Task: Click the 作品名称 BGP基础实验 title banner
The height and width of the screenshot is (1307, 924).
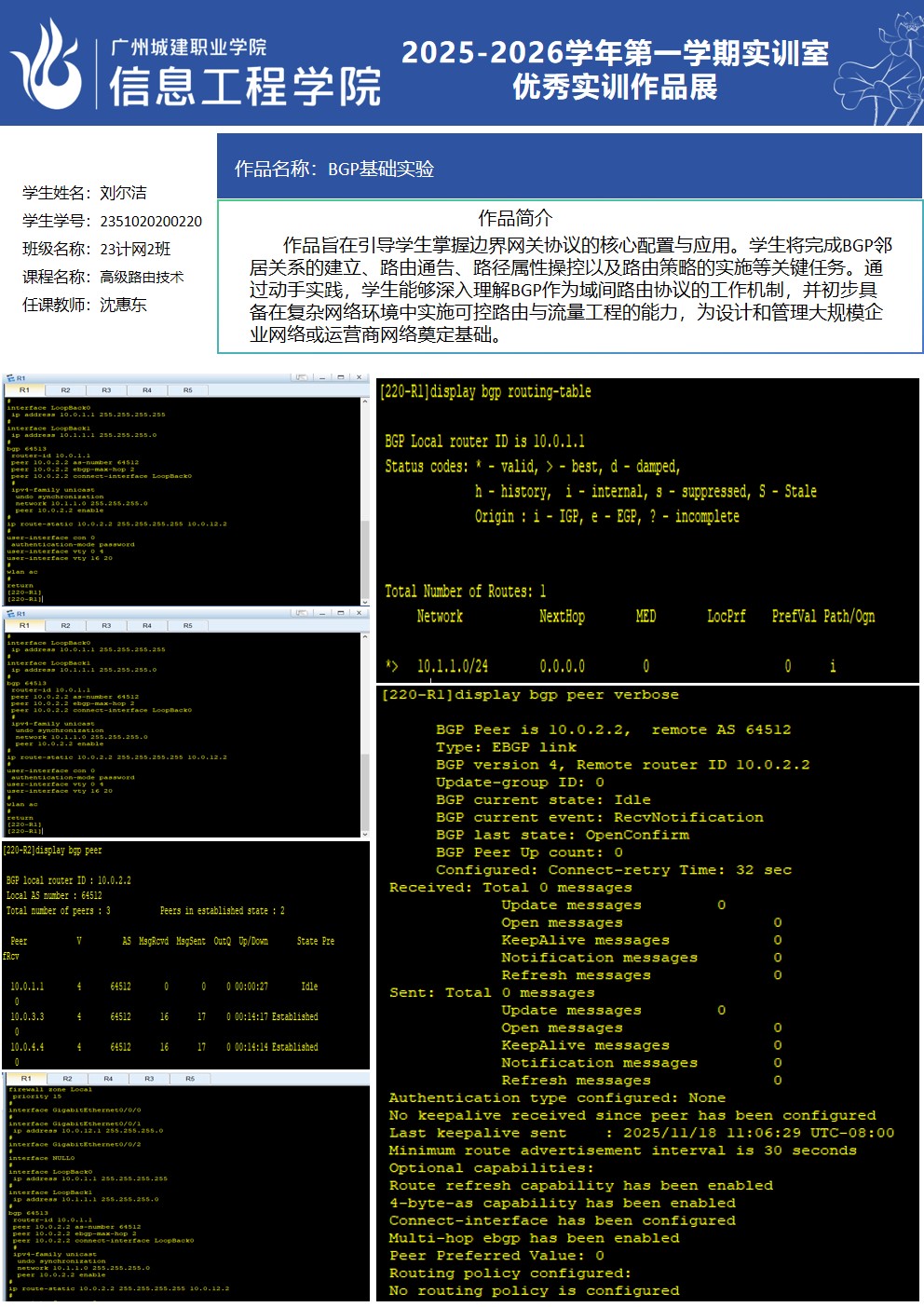Action: [x=569, y=169]
